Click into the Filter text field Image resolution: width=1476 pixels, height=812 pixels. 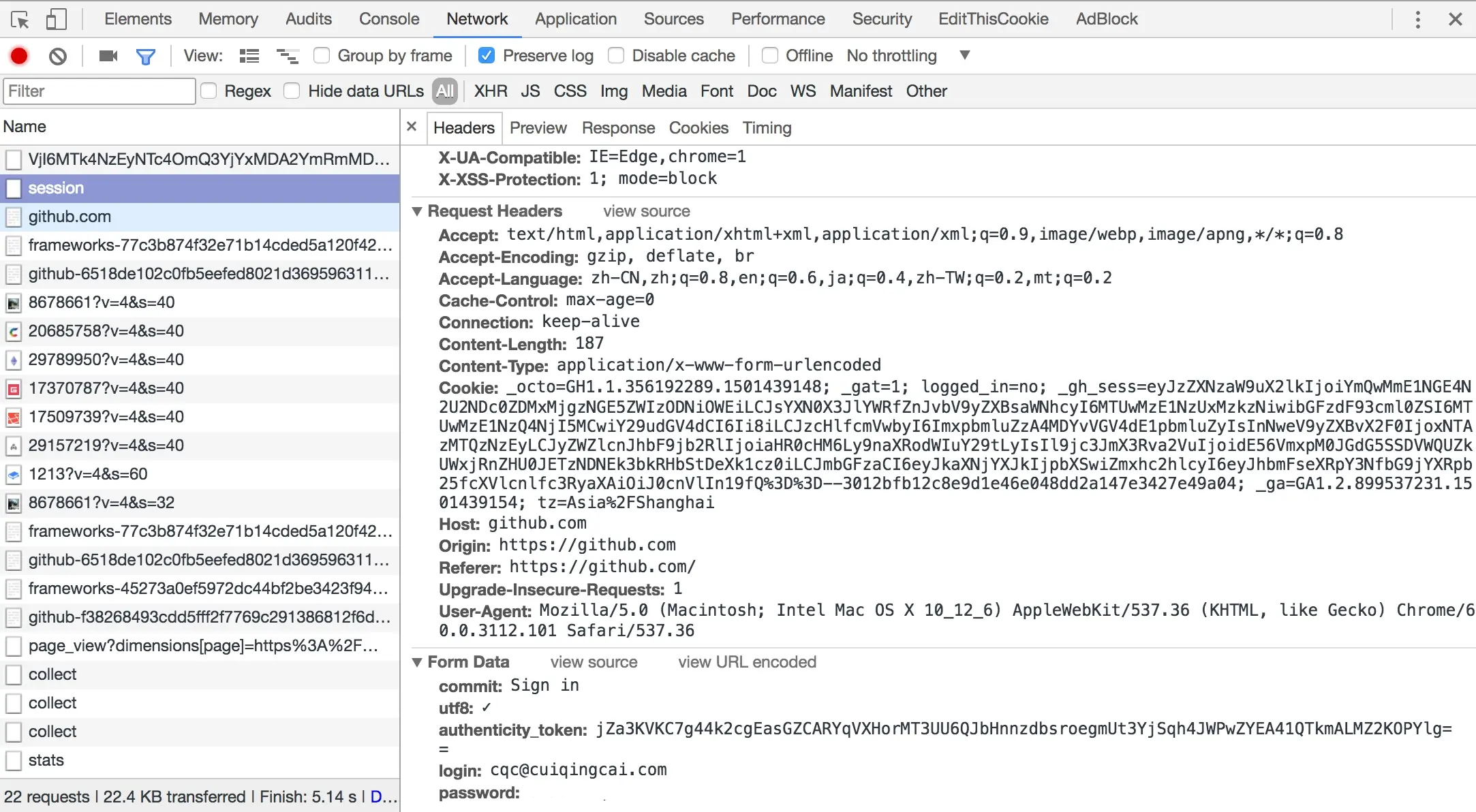tap(99, 91)
